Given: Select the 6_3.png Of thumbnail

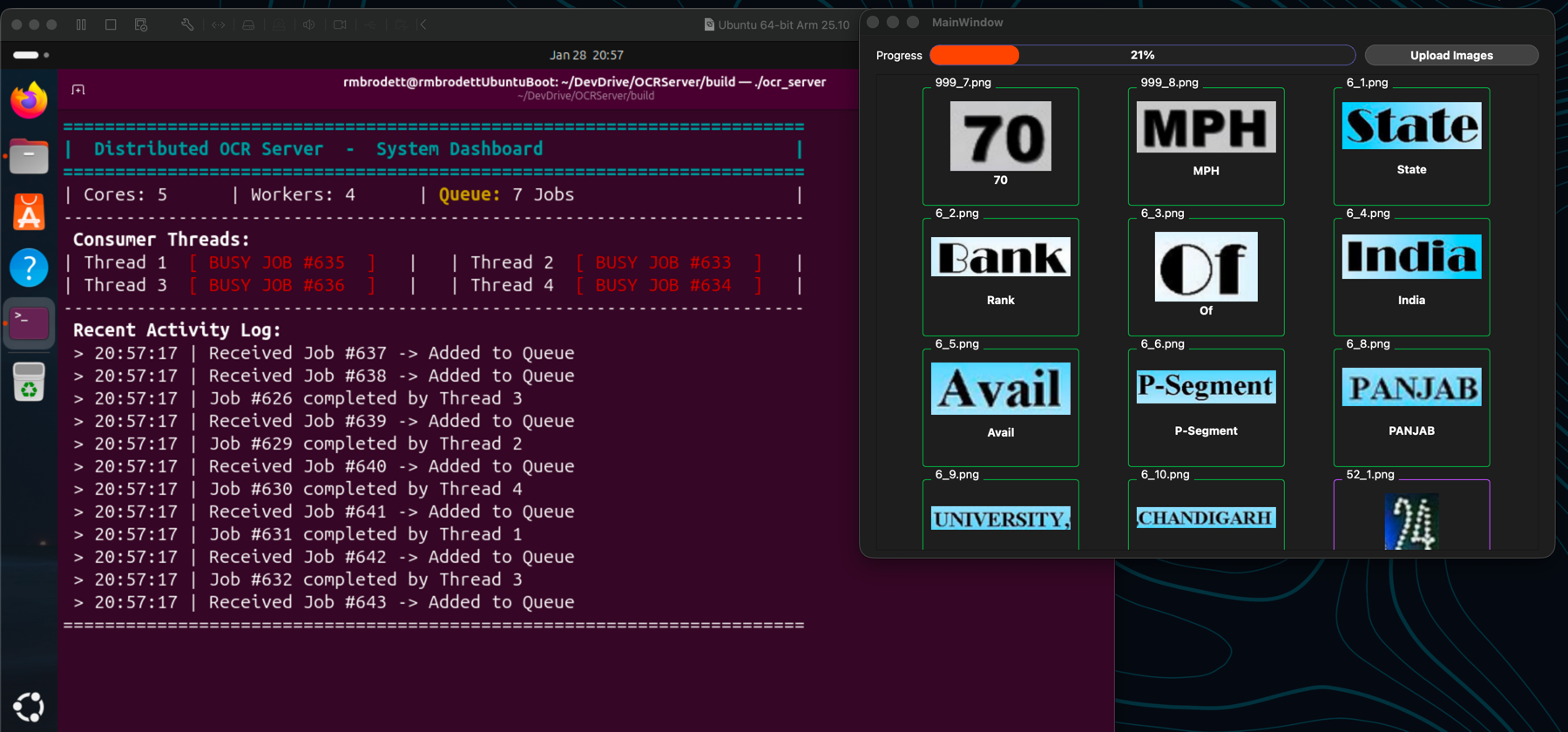Looking at the screenshot, I should [1206, 267].
